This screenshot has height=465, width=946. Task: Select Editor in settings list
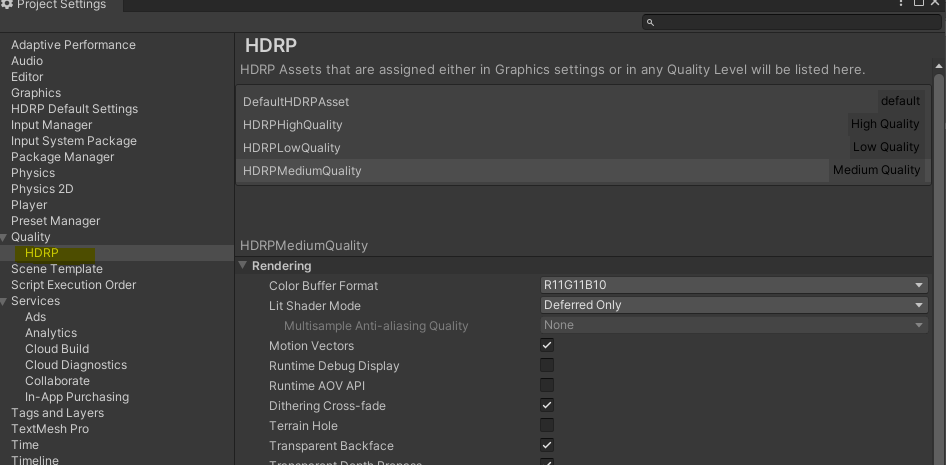(x=27, y=77)
